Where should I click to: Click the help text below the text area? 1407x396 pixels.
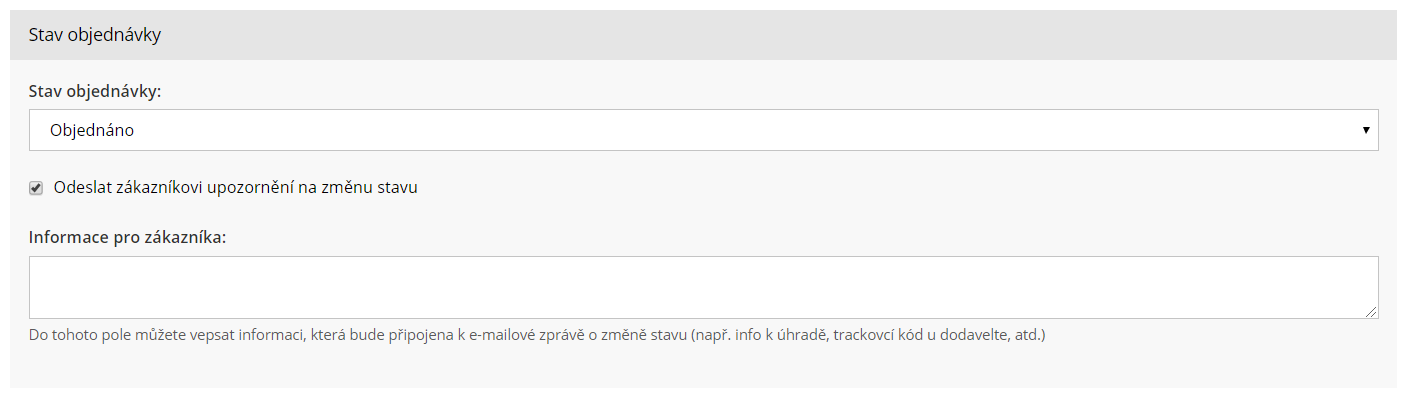tap(537, 335)
